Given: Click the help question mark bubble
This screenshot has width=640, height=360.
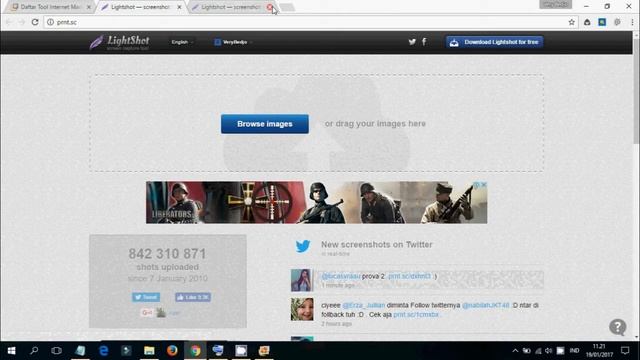Looking at the screenshot, I should [618, 327].
